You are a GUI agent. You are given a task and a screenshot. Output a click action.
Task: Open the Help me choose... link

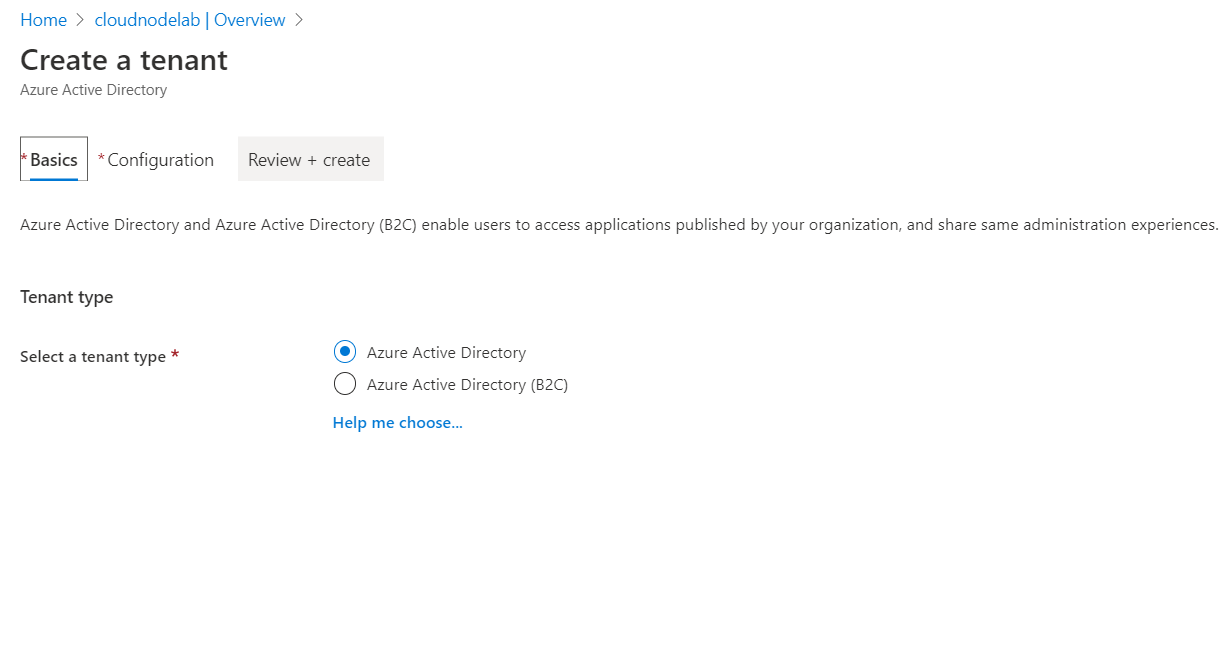coord(397,423)
